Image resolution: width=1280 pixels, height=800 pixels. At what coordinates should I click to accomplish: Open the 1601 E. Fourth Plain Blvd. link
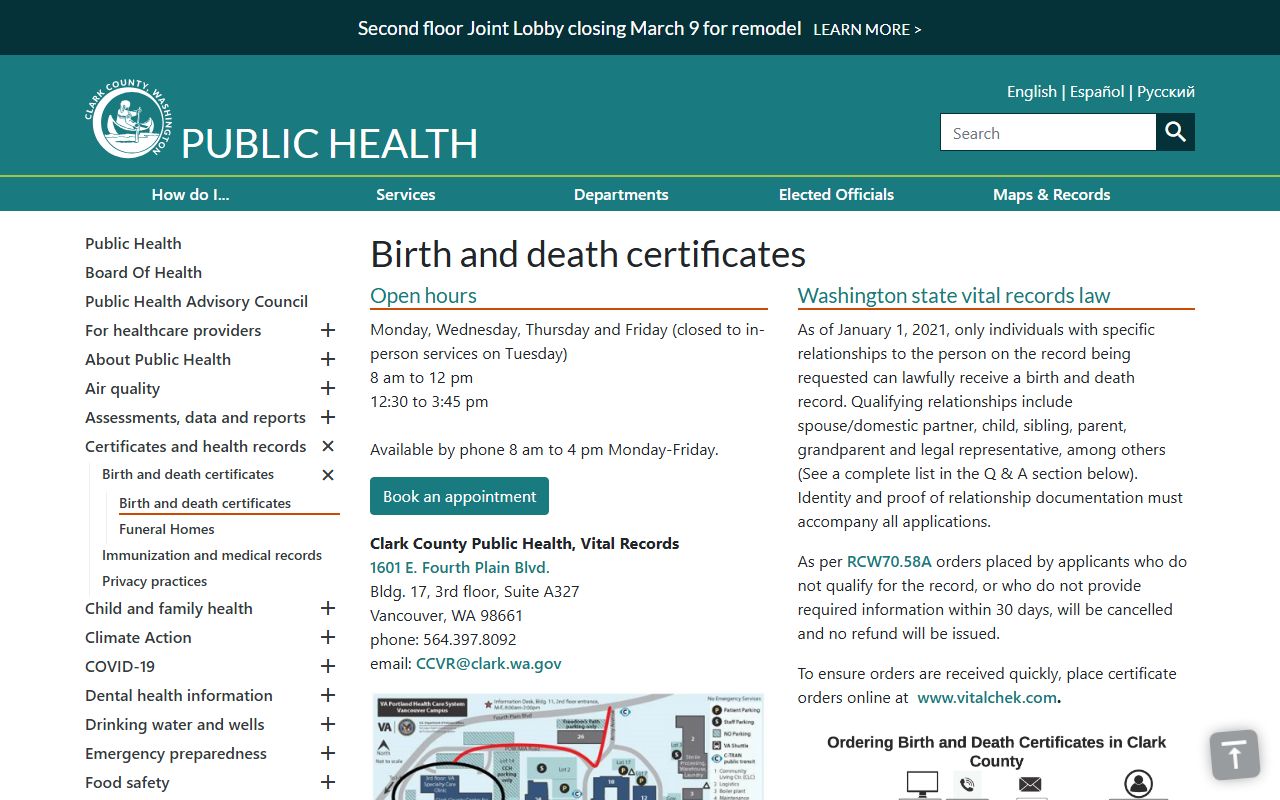(460, 567)
